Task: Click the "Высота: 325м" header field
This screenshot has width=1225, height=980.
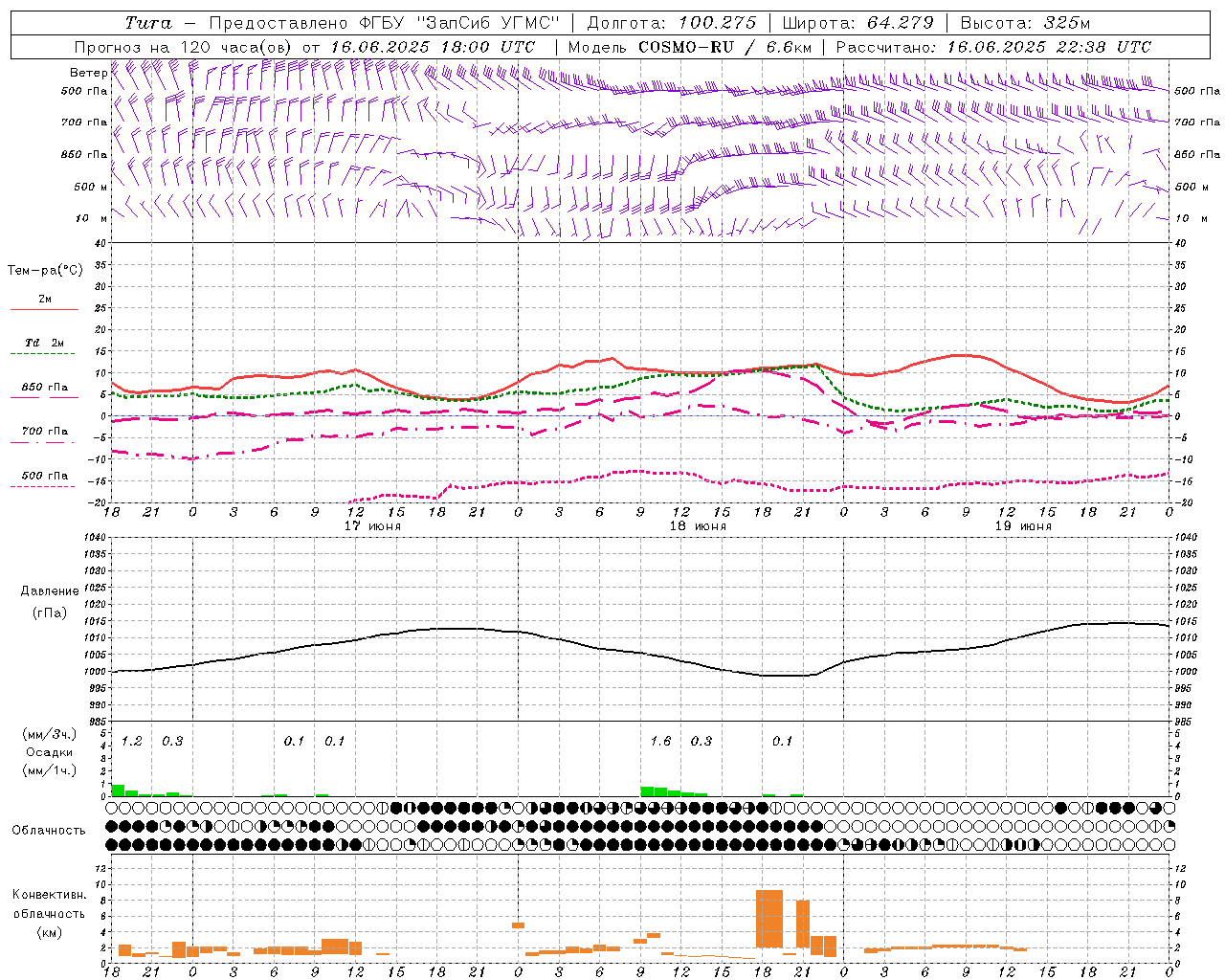Action: (x=1025, y=23)
